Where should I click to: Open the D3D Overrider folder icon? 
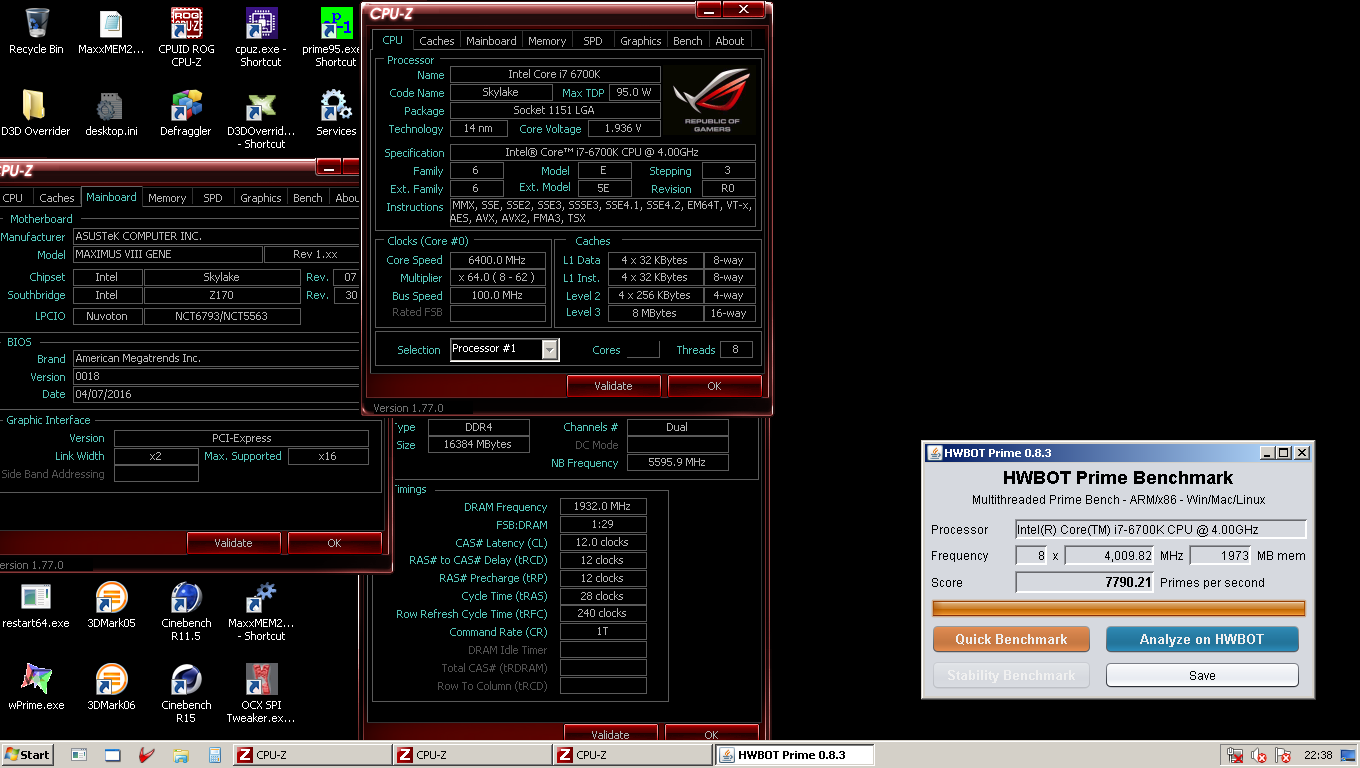pos(36,113)
